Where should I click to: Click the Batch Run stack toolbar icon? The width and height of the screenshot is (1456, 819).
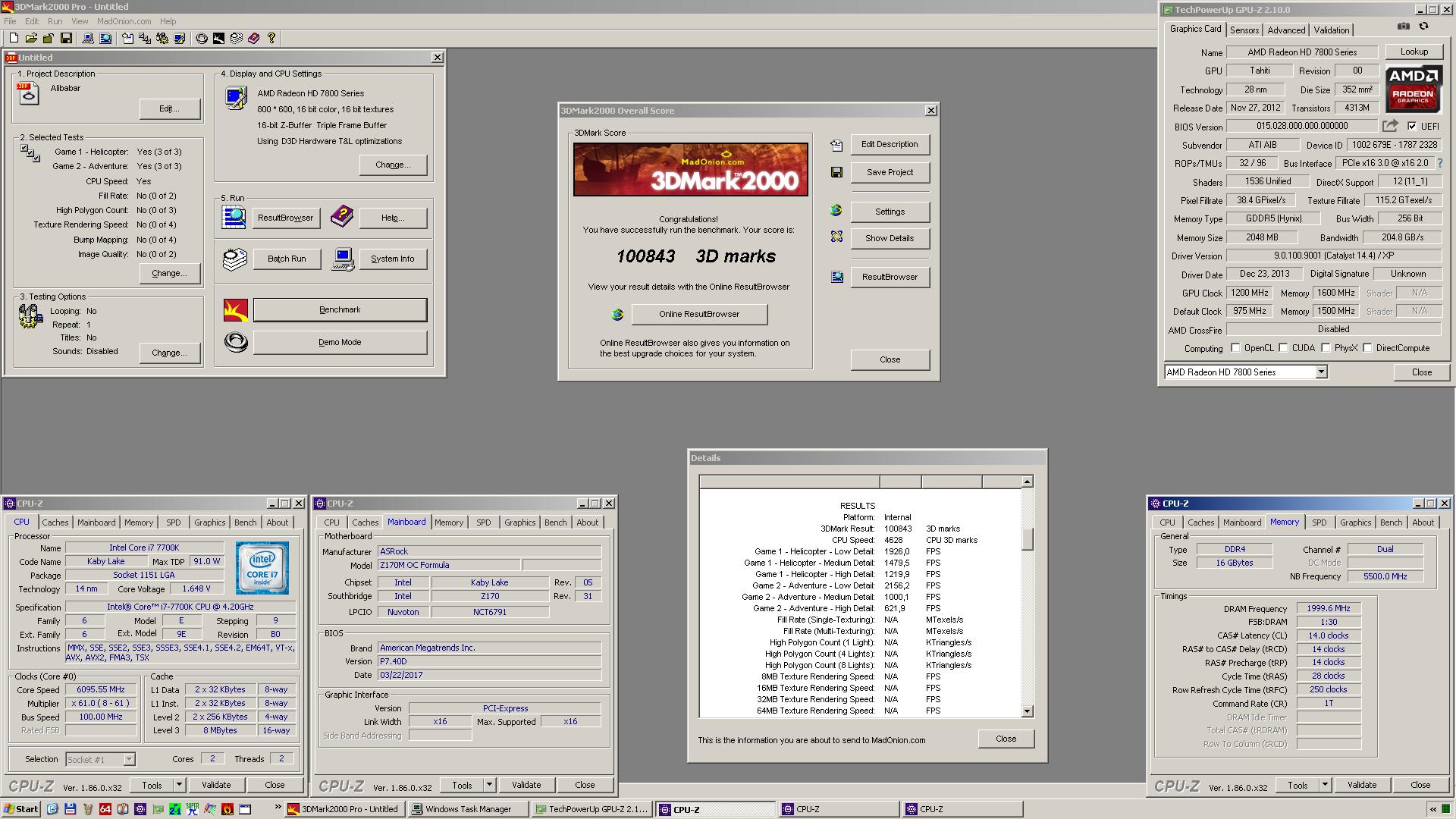point(237,38)
